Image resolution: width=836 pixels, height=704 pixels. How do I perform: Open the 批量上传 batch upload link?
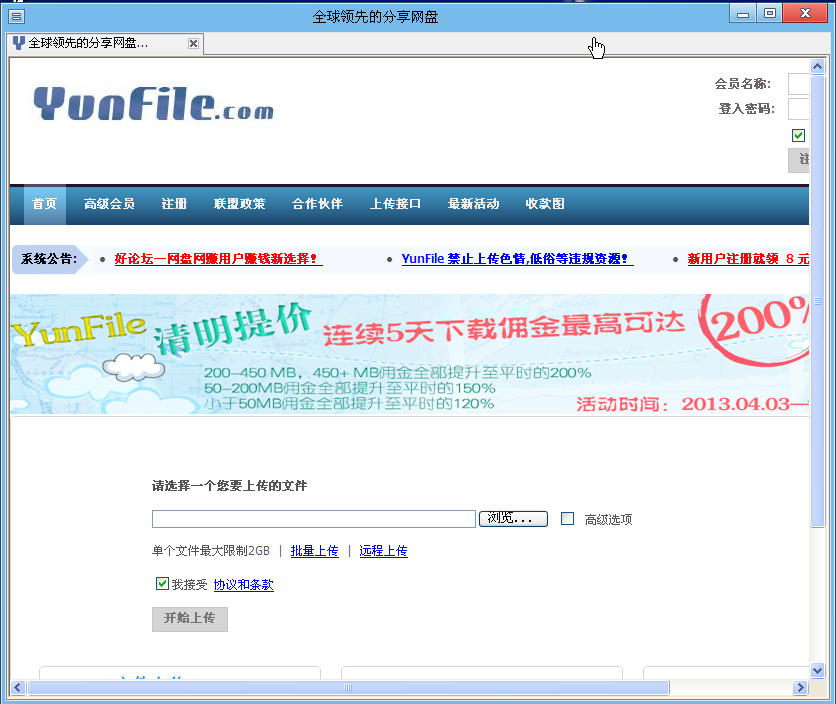coord(314,551)
